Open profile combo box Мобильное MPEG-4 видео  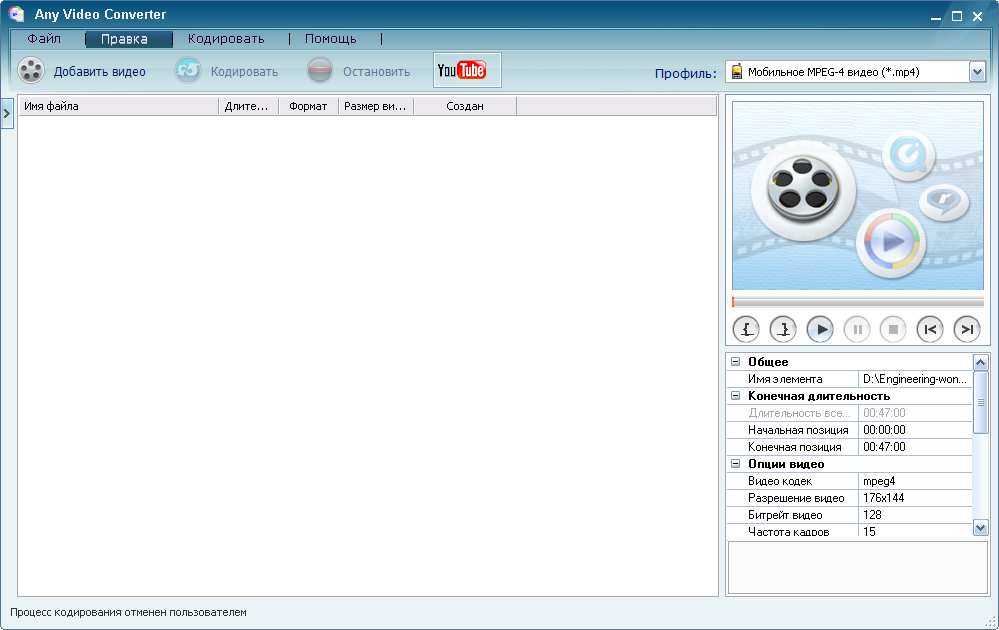click(856, 72)
